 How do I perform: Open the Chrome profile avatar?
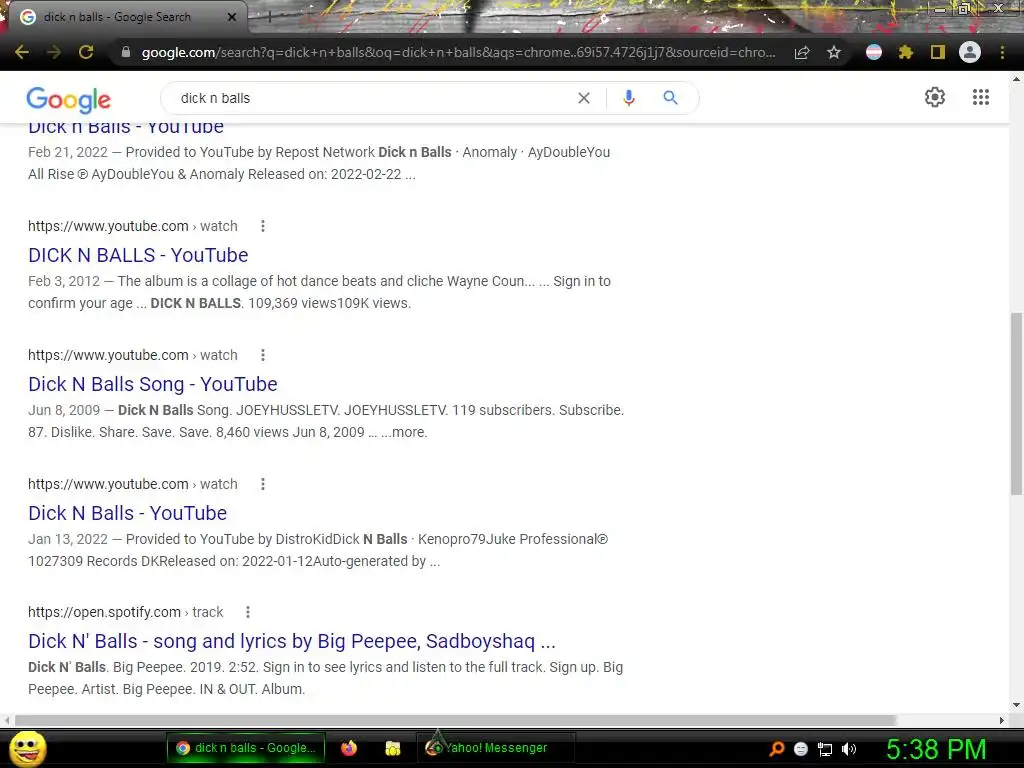point(970,52)
